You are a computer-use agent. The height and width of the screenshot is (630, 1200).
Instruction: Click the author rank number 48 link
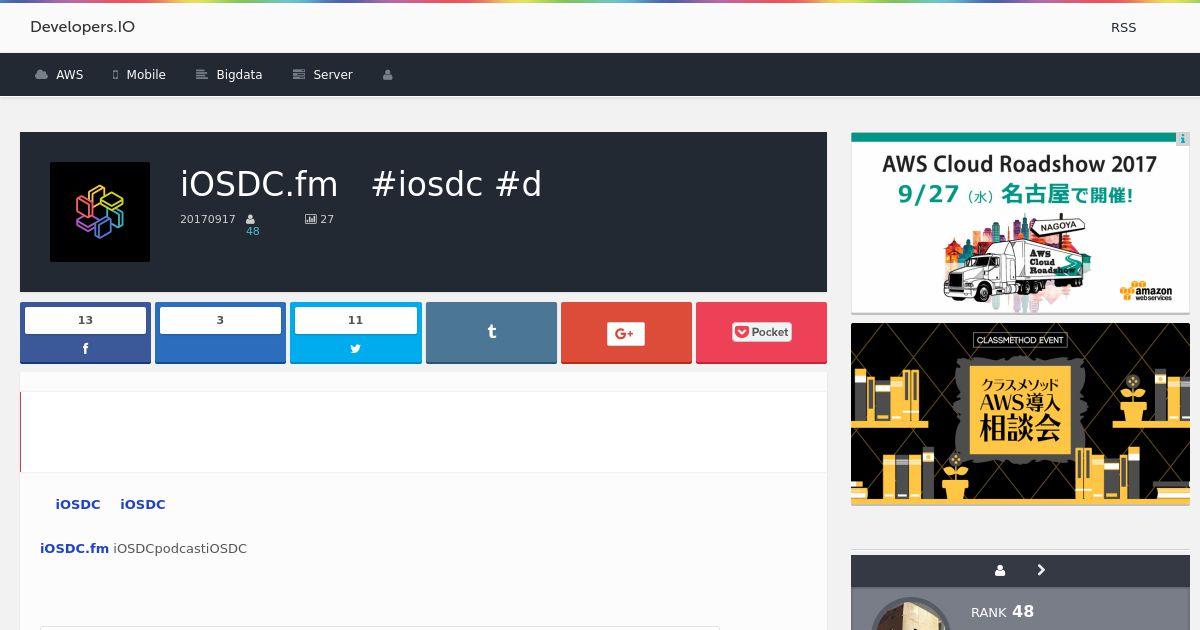click(252, 231)
